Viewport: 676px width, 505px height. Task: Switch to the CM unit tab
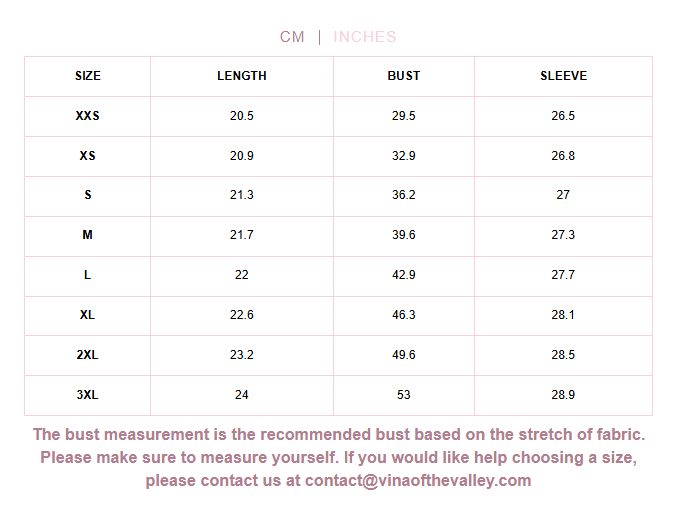[292, 37]
